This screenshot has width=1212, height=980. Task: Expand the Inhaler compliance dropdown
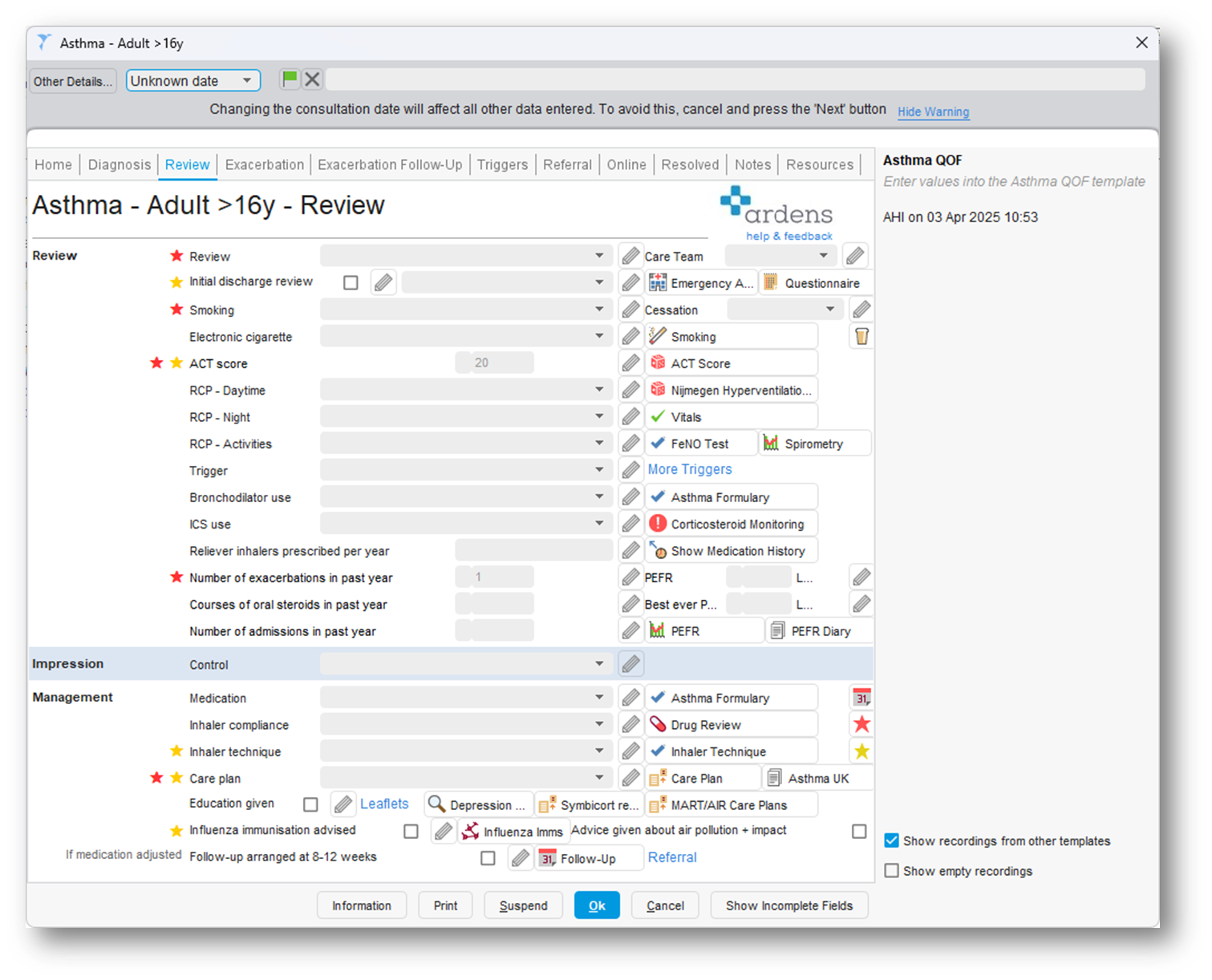pyautogui.click(x=466, y=725)
